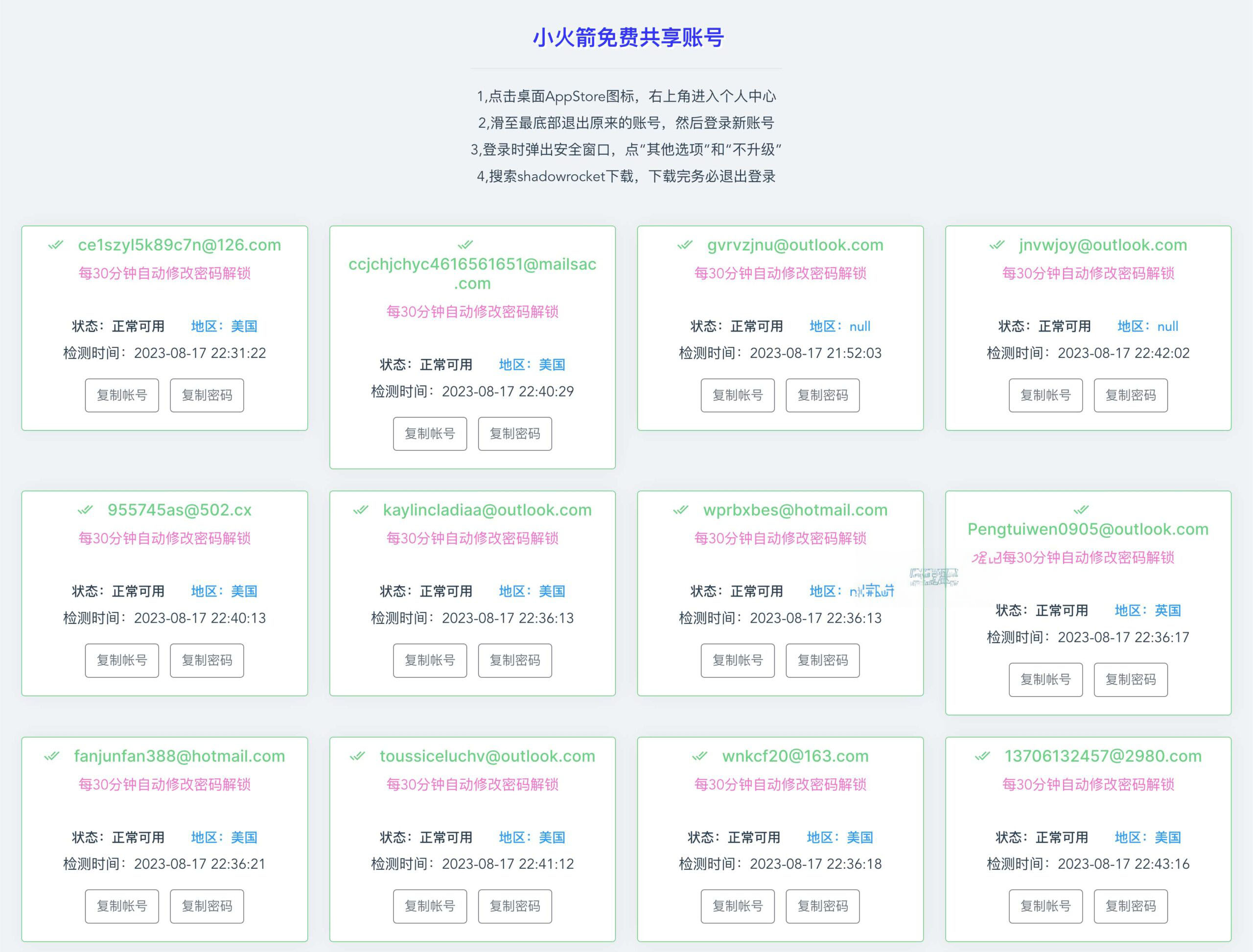Copy password for Pengtuiwen0905@outlook.com
The width and height of the screenshot is (1253, 952).
click(1131, 680)
